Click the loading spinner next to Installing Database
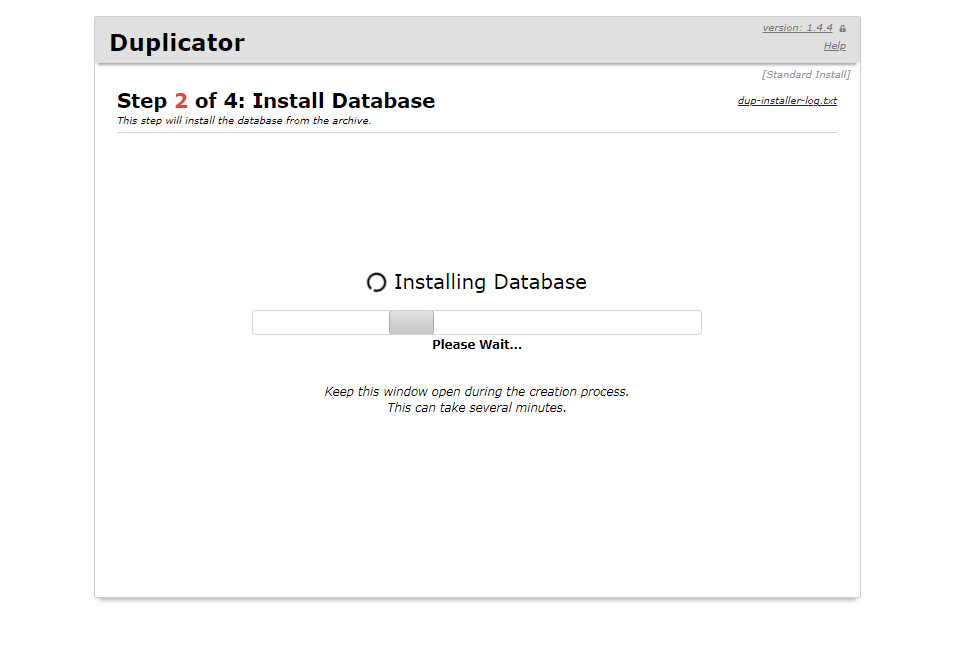Screen dimensions: 956x646 [376, 283]
